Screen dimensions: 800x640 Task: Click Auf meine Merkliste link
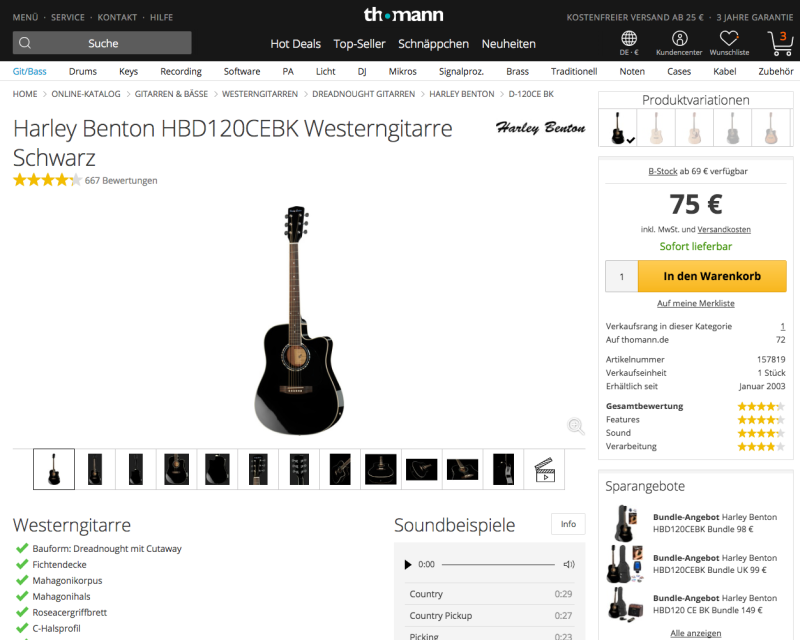point(695,303)
